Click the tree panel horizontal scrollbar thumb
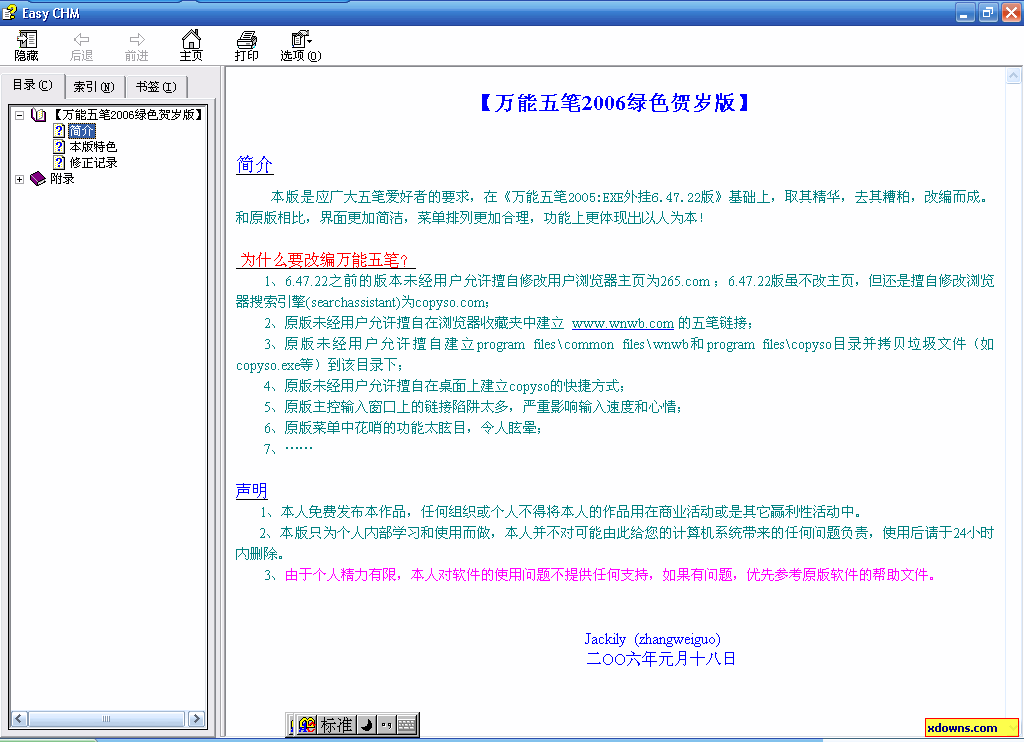Image resolution: width=1024 pixels, height=742 pixels. 106,718
